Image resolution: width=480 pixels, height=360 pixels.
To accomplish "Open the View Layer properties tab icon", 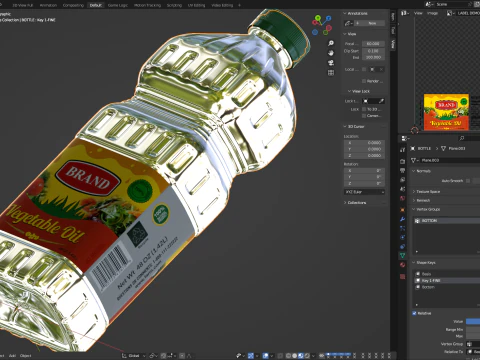I will click(x=402, y=180).
